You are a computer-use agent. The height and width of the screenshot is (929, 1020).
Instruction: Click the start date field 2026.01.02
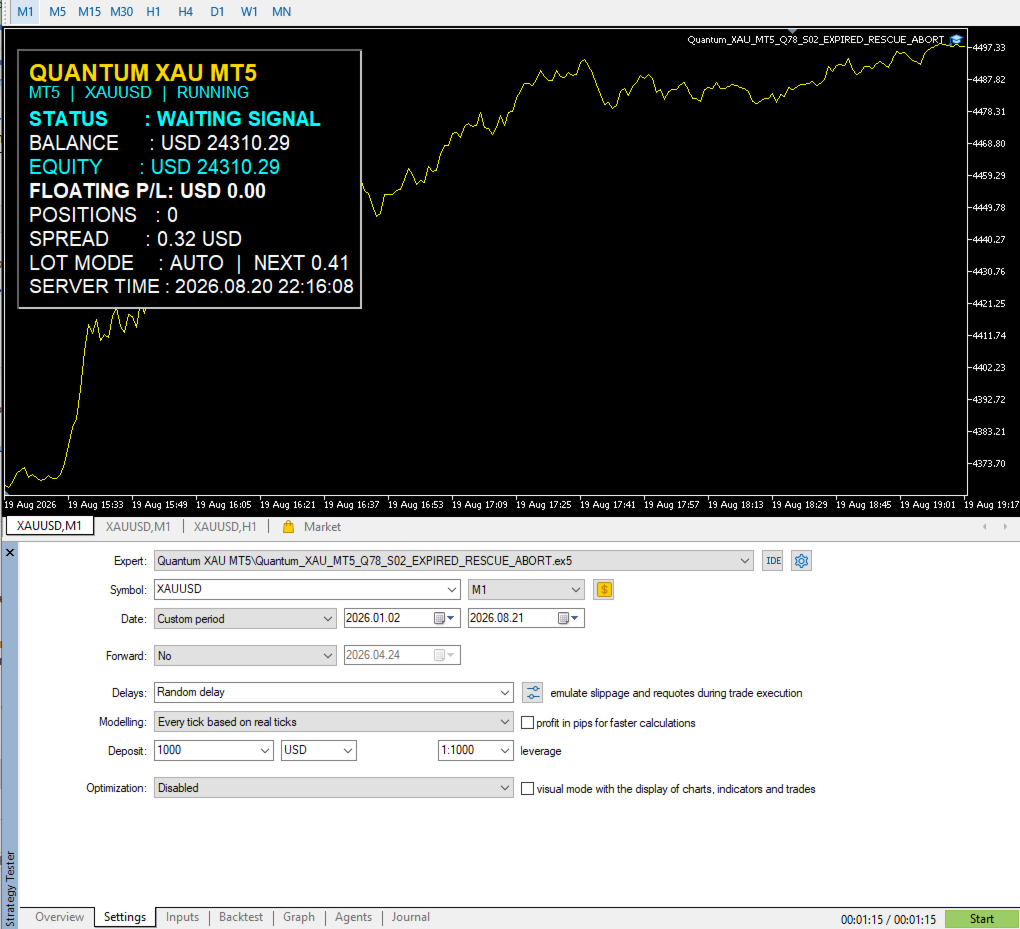[388, 618]
